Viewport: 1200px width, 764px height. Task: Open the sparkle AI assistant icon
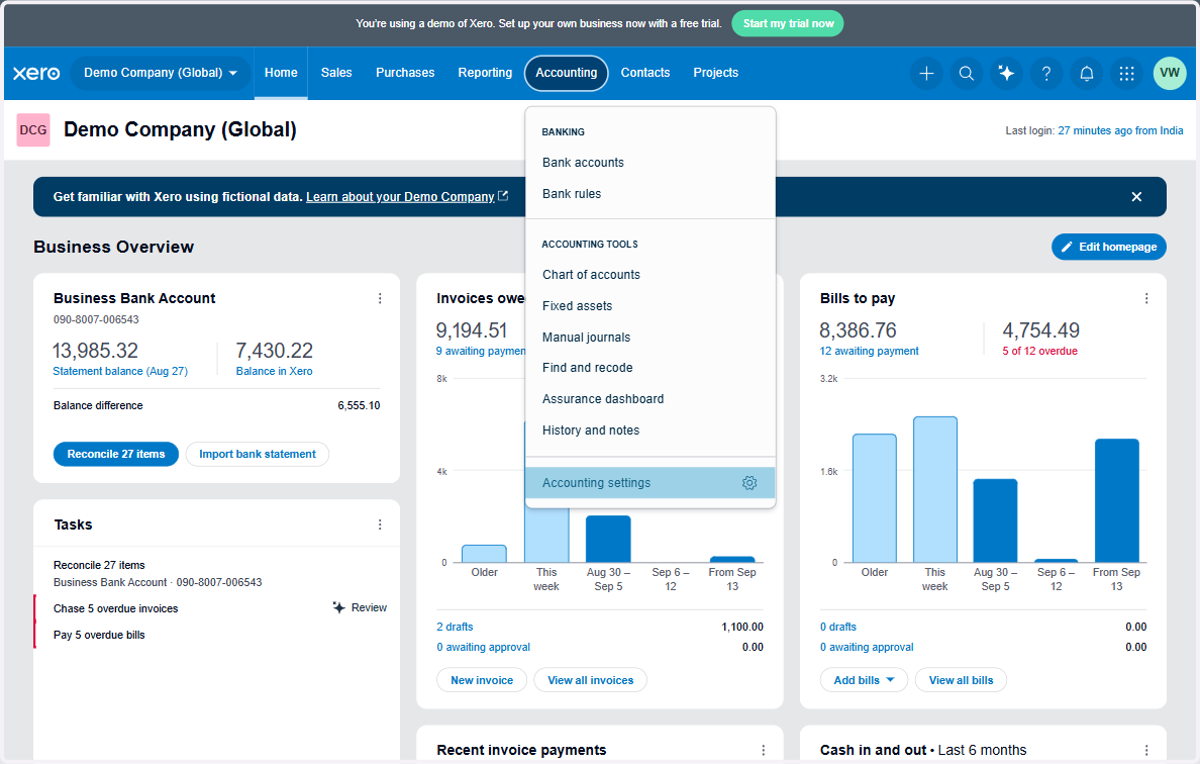pyautogui.click(x=1006, y=73)
